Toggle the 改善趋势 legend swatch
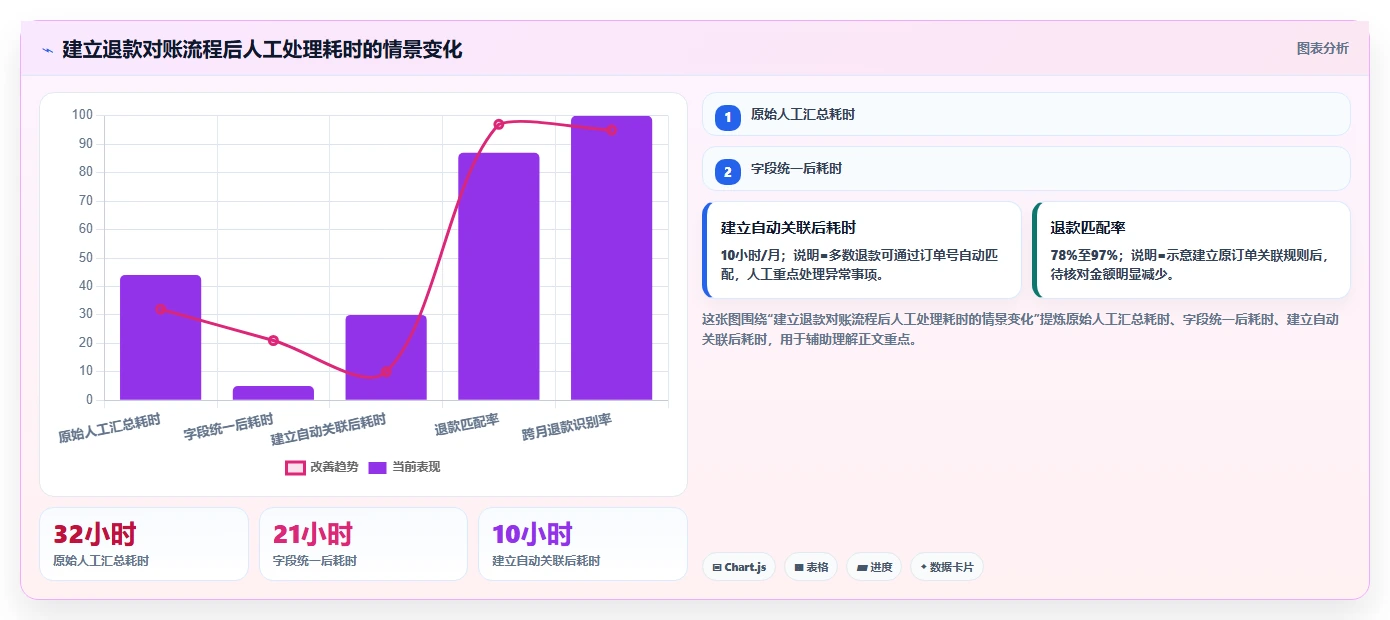This screenshot has height=620, width=1390. point(295,467)
